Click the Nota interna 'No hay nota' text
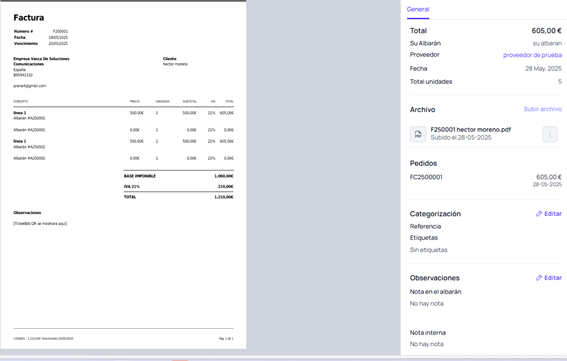567x361 pixels. (426, 344)
